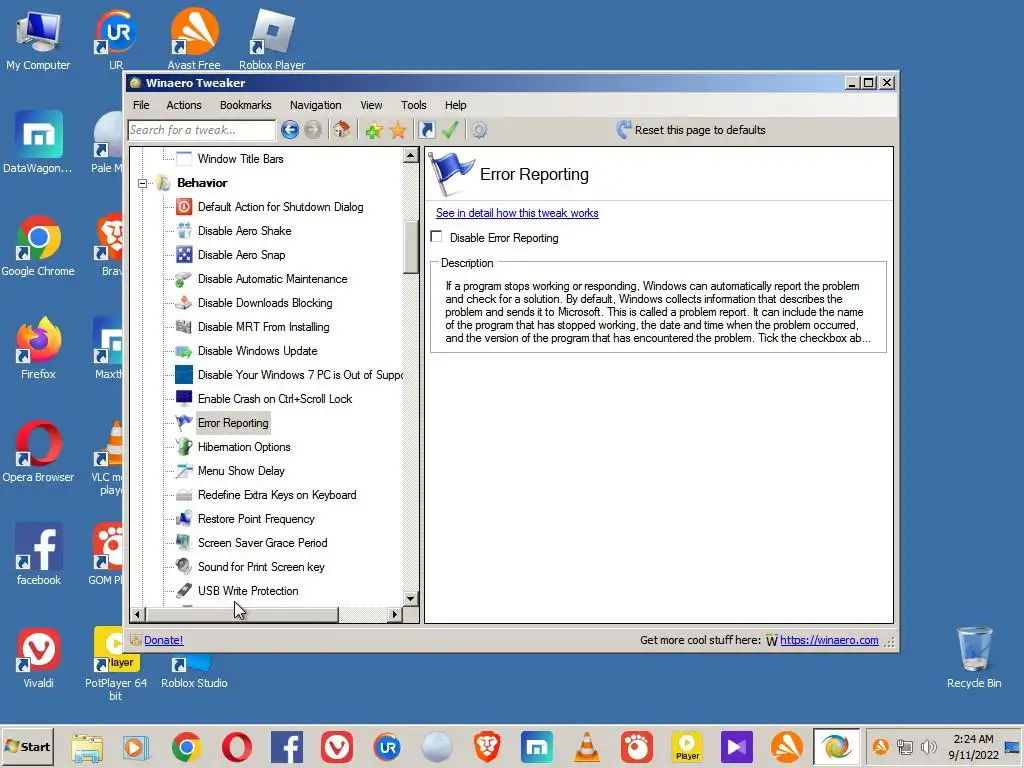Click the Disable Aero Shake icon
The height and width of the screenshot is (768, 1024).
[184, 231]
